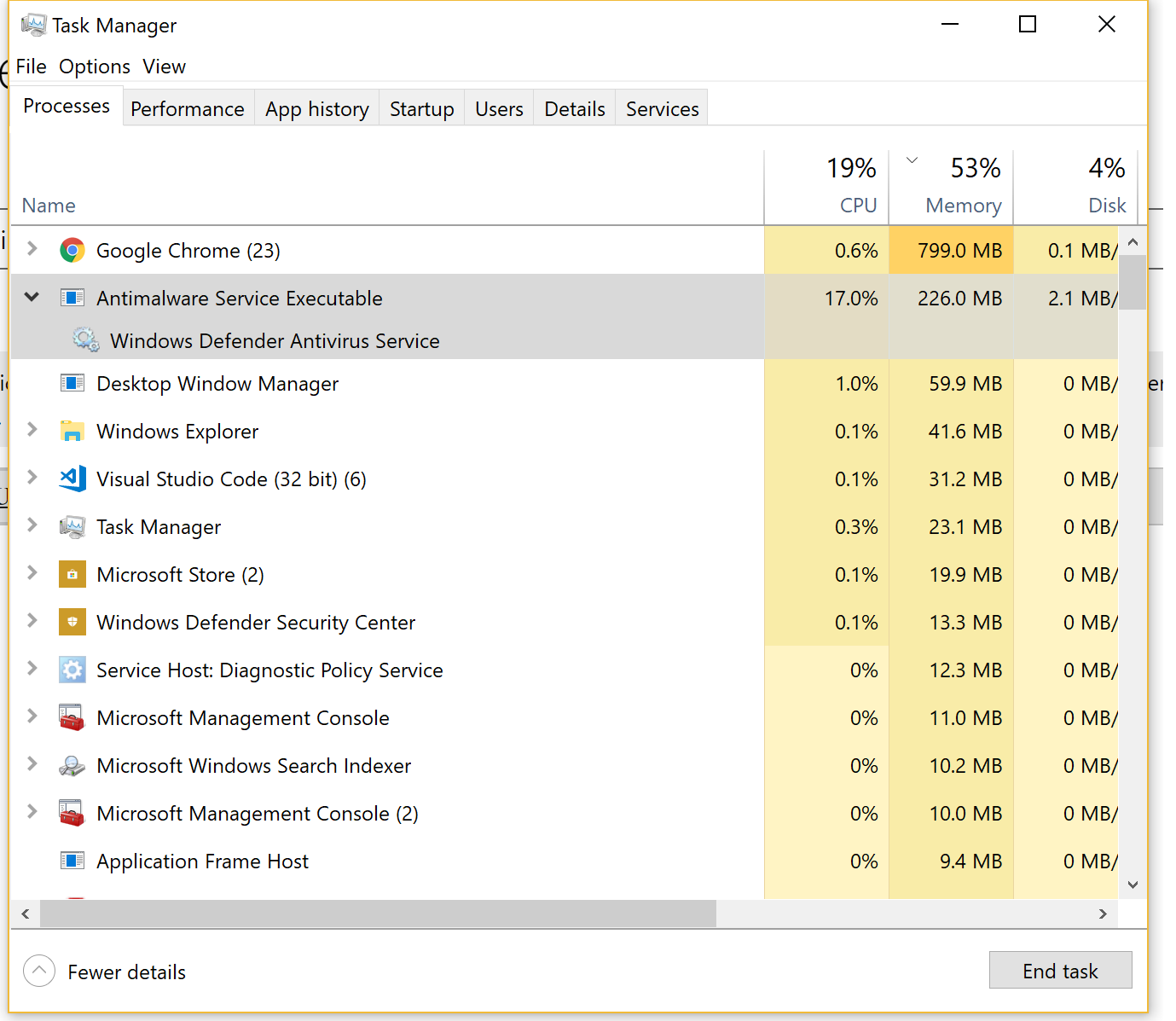The height and width of the screenshot is (1021, 1176).
Task: Collapse the Antimalware Service Executable group
Action: (x=32, y=297)
